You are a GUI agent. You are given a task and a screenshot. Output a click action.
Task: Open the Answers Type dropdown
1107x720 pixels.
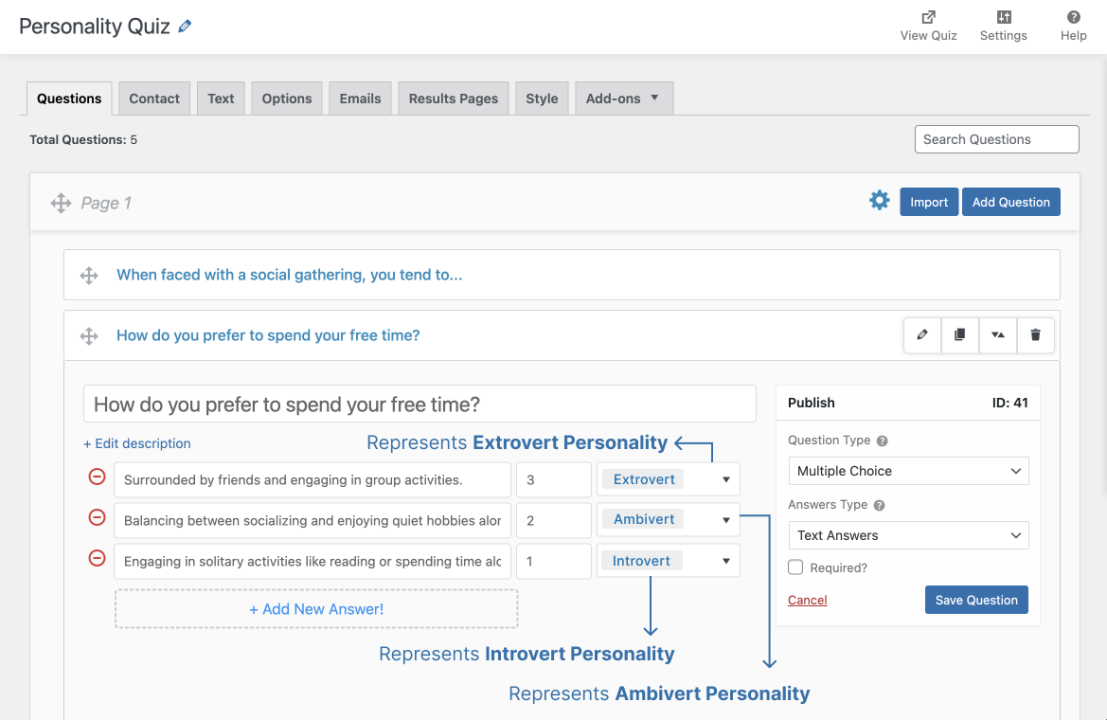(908, 535)
